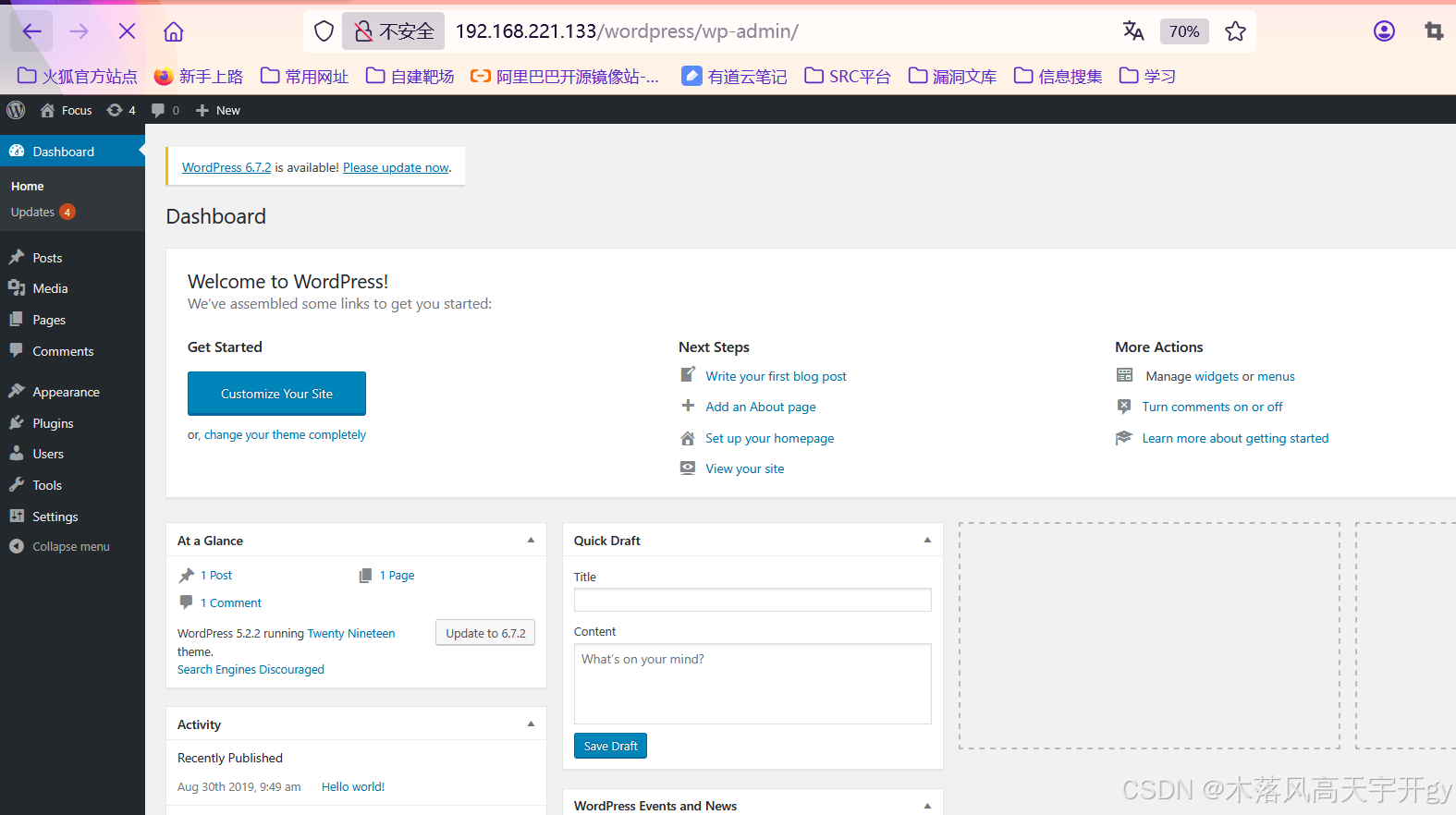
Task: Click Add an About page link
Action: (x=761, y=407)
